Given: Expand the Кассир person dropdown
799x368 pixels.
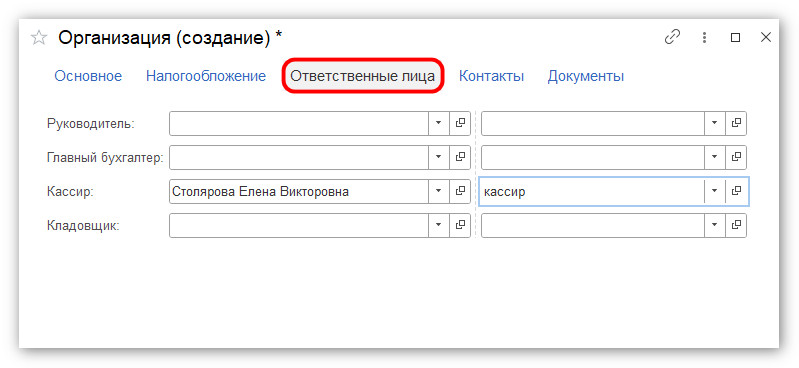Looking at the screenshot, I should (x=438, y=191).
